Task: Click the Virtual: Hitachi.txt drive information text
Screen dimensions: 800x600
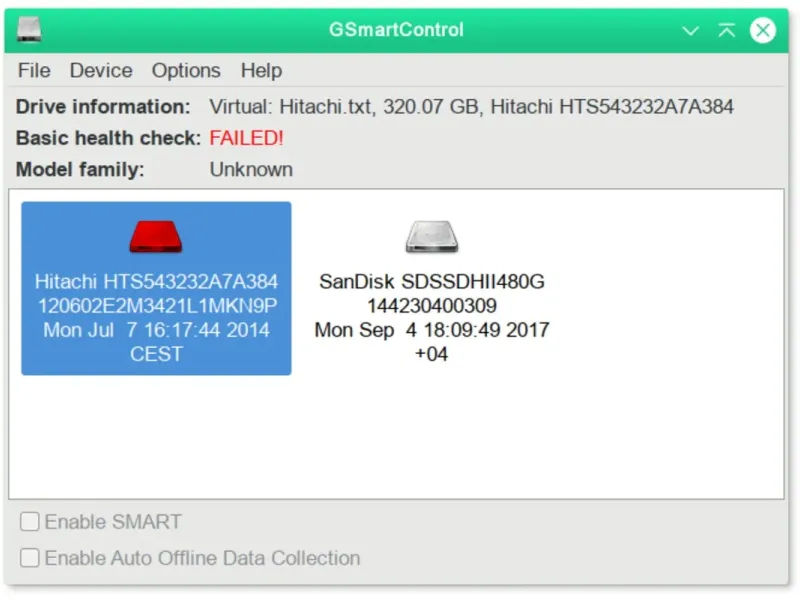Action: click(x=471, y=107)
